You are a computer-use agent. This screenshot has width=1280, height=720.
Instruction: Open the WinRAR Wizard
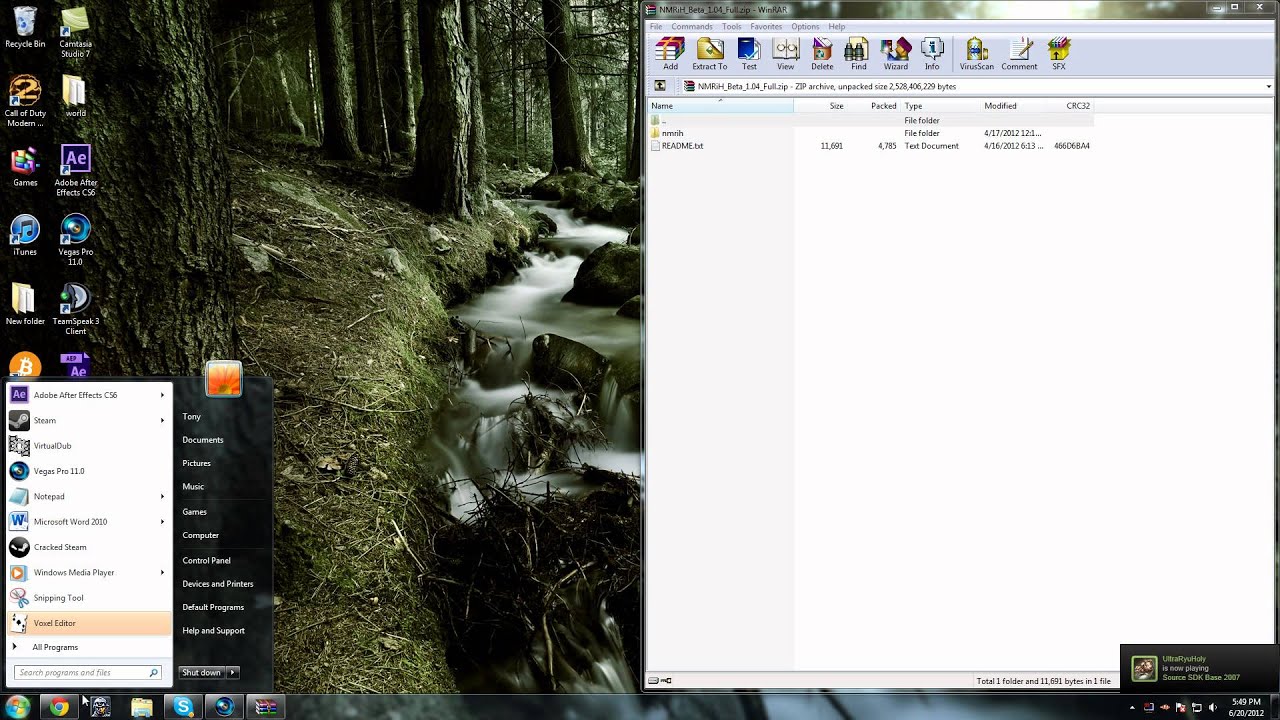coord(896,54)
